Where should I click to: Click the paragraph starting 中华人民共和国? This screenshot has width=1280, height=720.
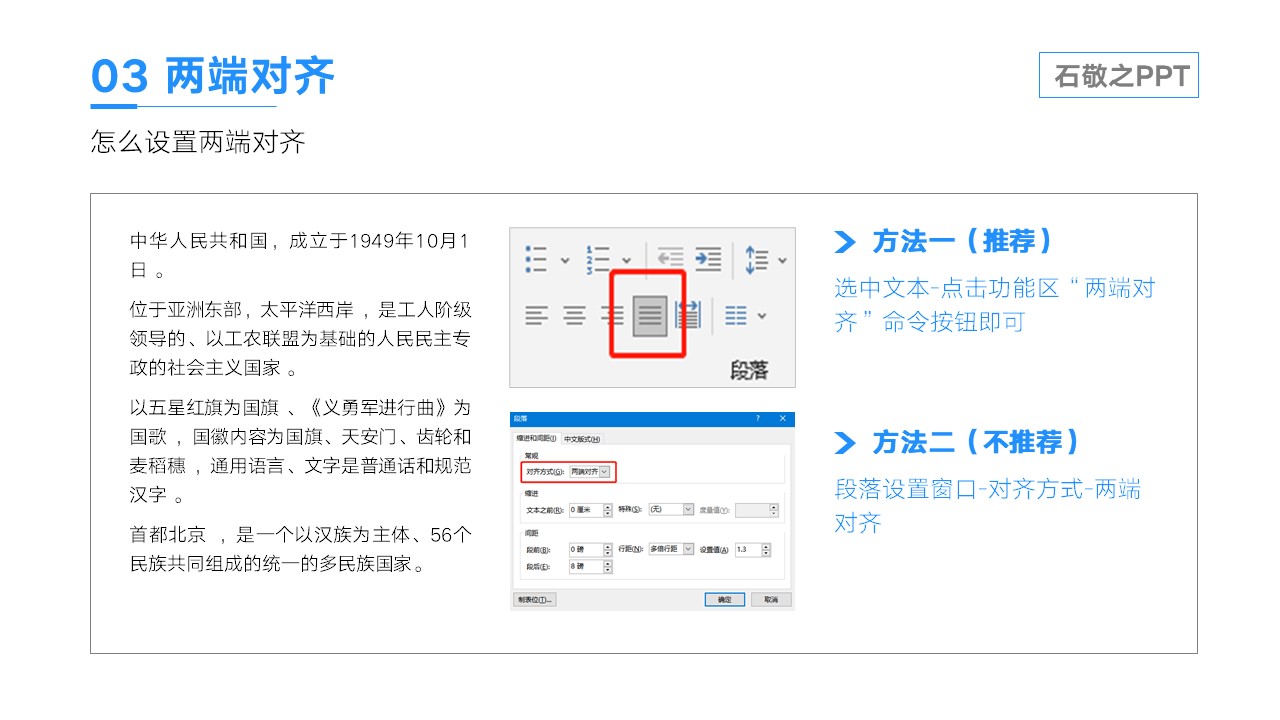click(300, 256)
